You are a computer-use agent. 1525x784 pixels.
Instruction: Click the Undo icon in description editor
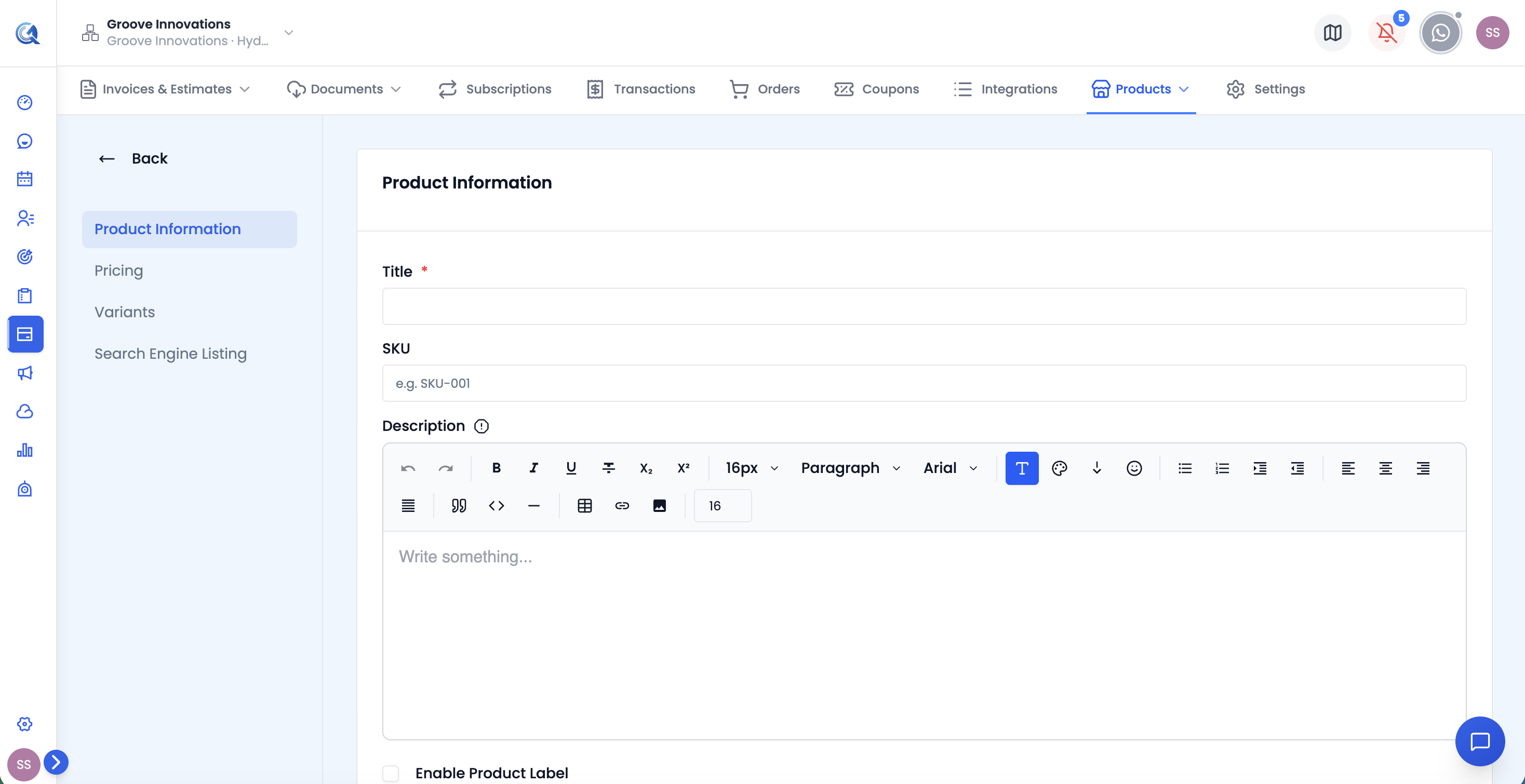pyautogui.click(x=408, y=468)
